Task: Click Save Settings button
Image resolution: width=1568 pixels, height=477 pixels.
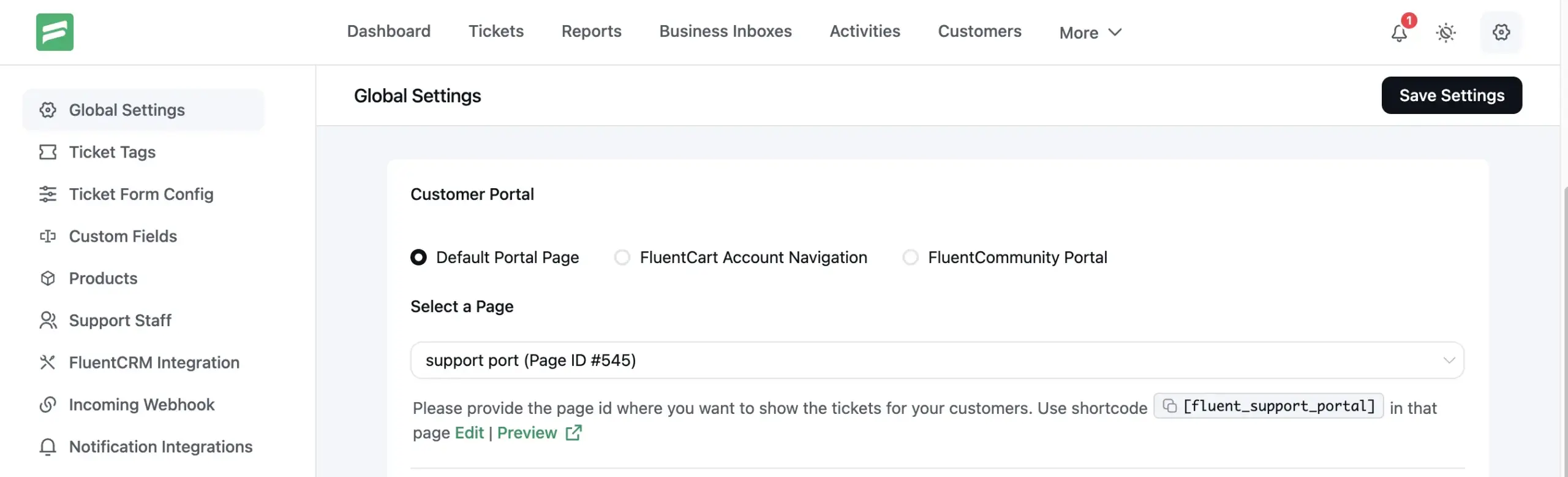Action: pos(1452,95)
